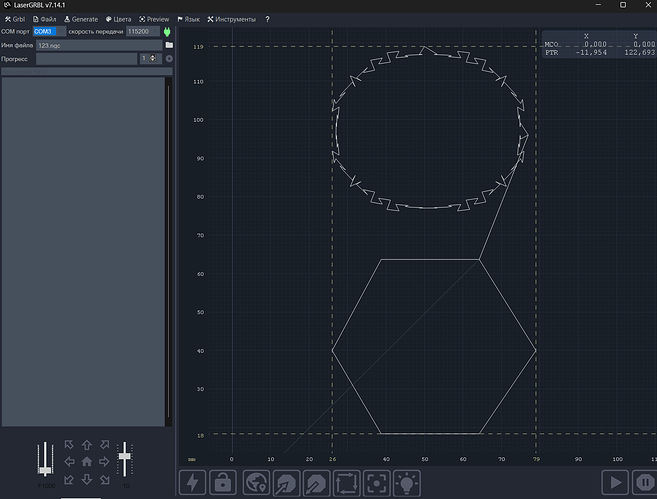Open the Язык menu

(189, 19)
